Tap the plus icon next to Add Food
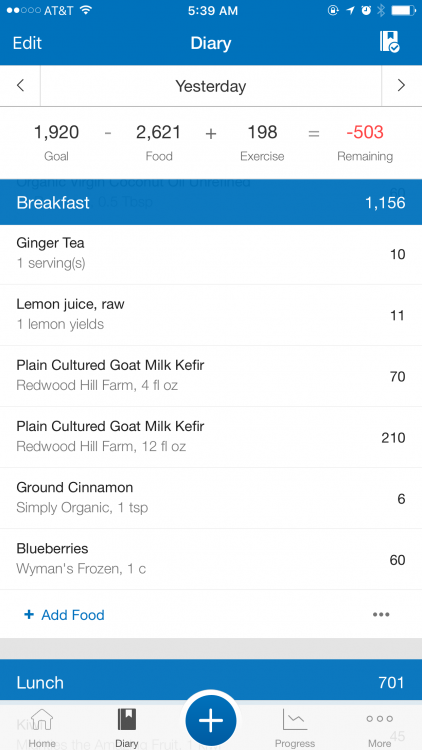 coord(29,615)
